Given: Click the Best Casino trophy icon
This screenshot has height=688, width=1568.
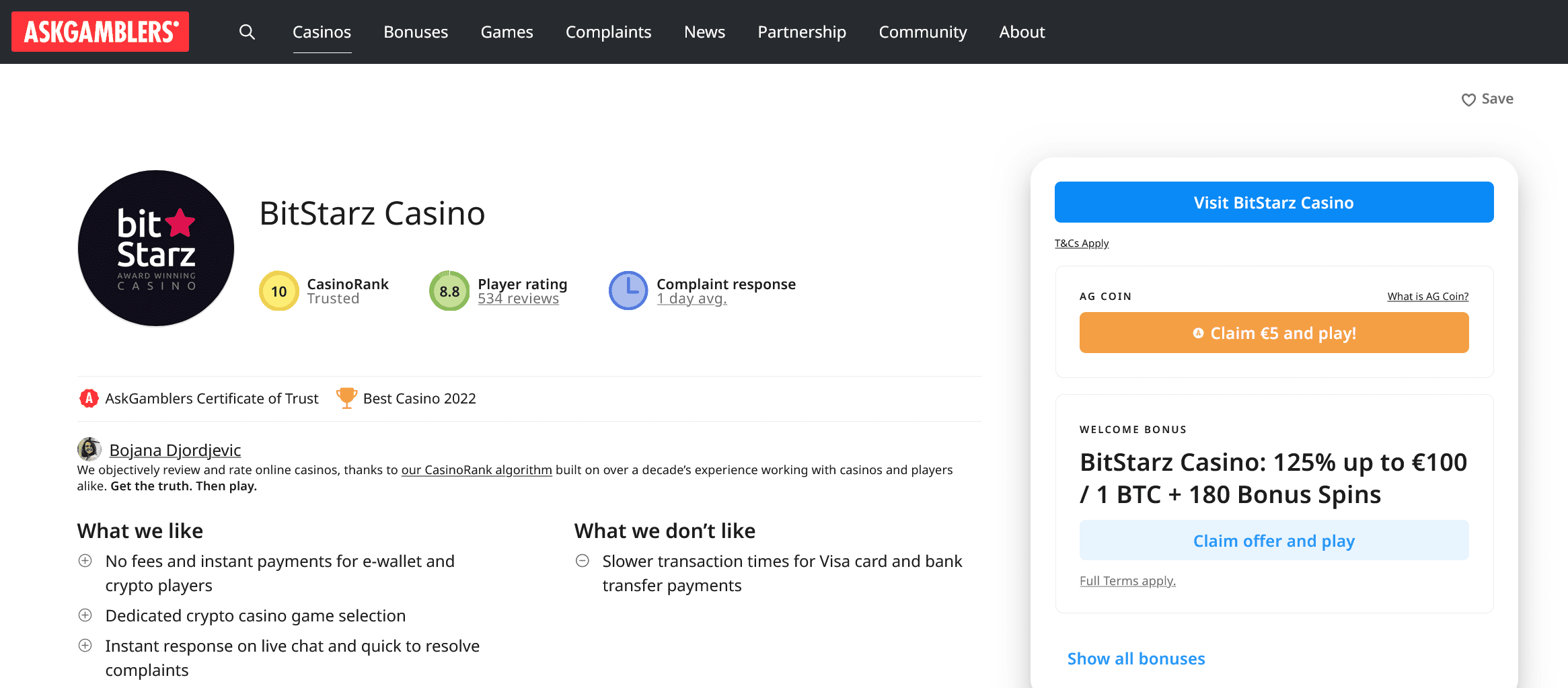Looking at the screenshot, I should point(346,398).
